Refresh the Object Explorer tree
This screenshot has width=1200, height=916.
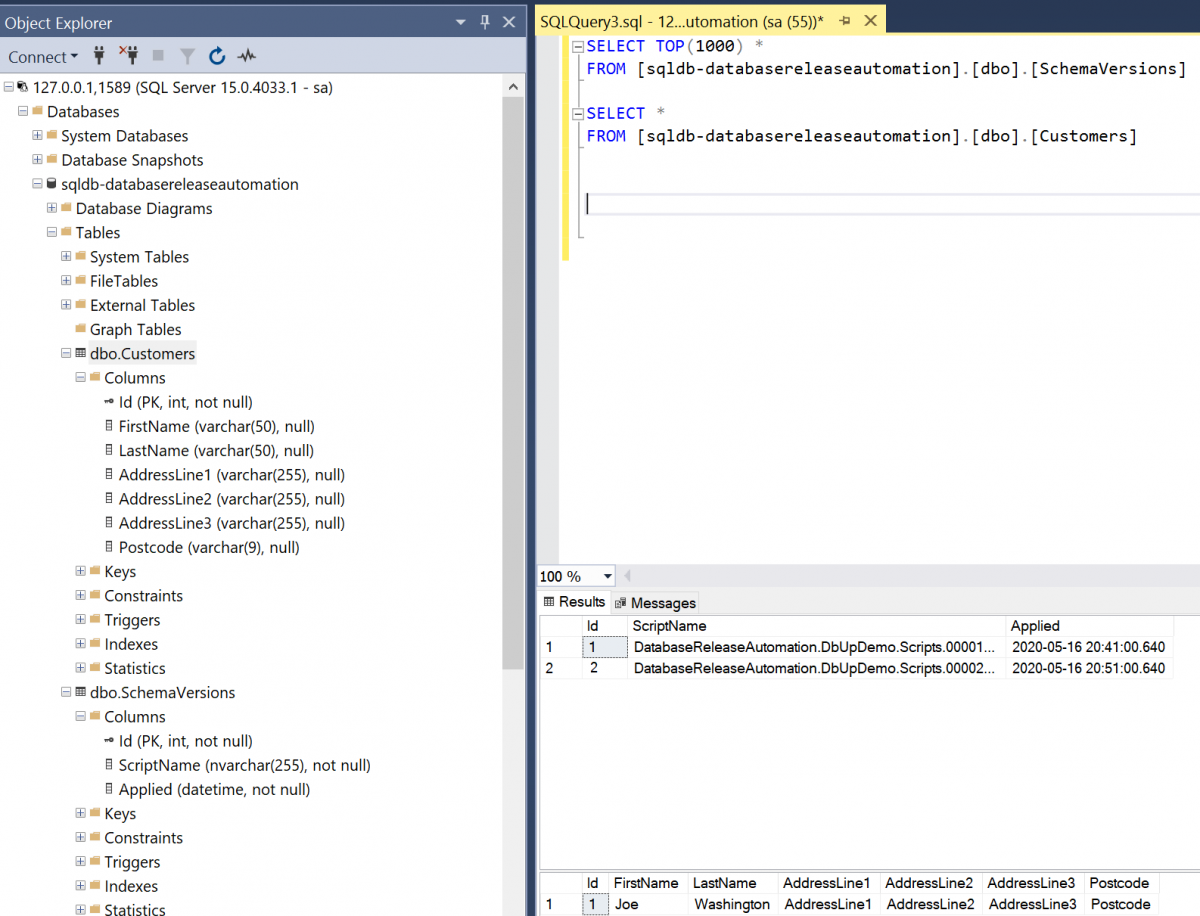tap(217, 57)
